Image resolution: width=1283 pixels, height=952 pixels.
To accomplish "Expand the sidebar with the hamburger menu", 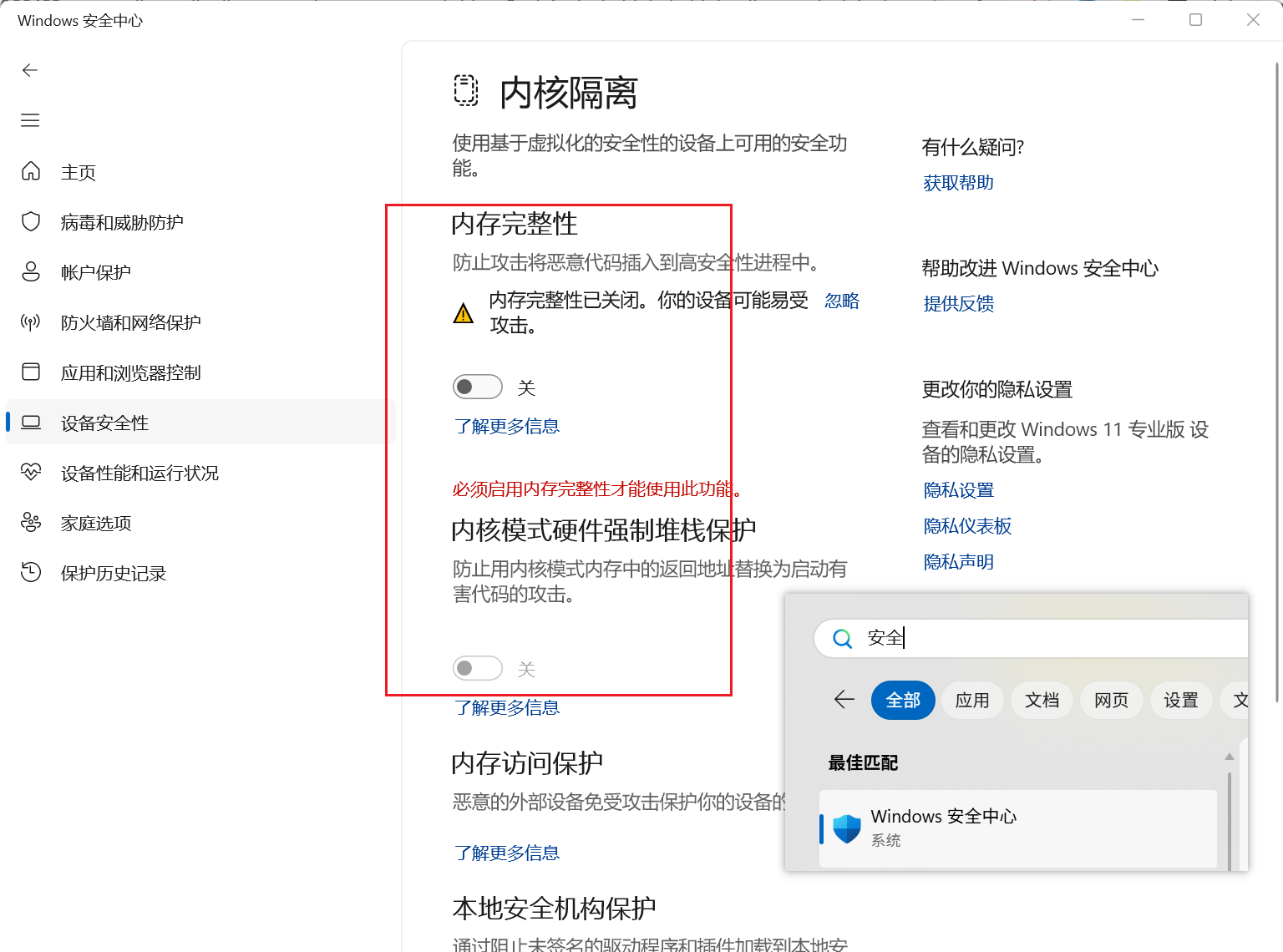I will tap(30, 120).
